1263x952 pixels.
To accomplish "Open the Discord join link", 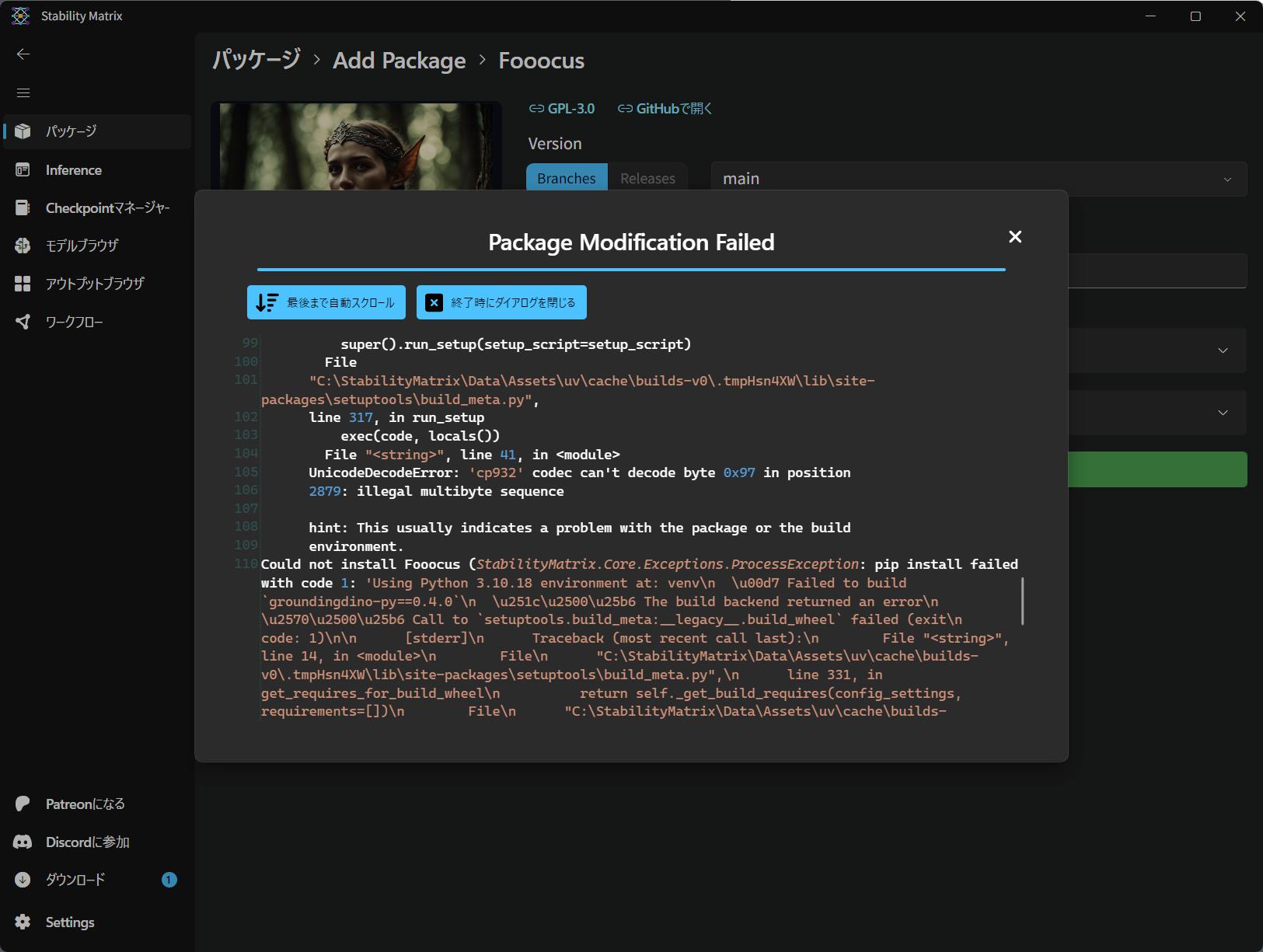I will click(x=87, y=842).
